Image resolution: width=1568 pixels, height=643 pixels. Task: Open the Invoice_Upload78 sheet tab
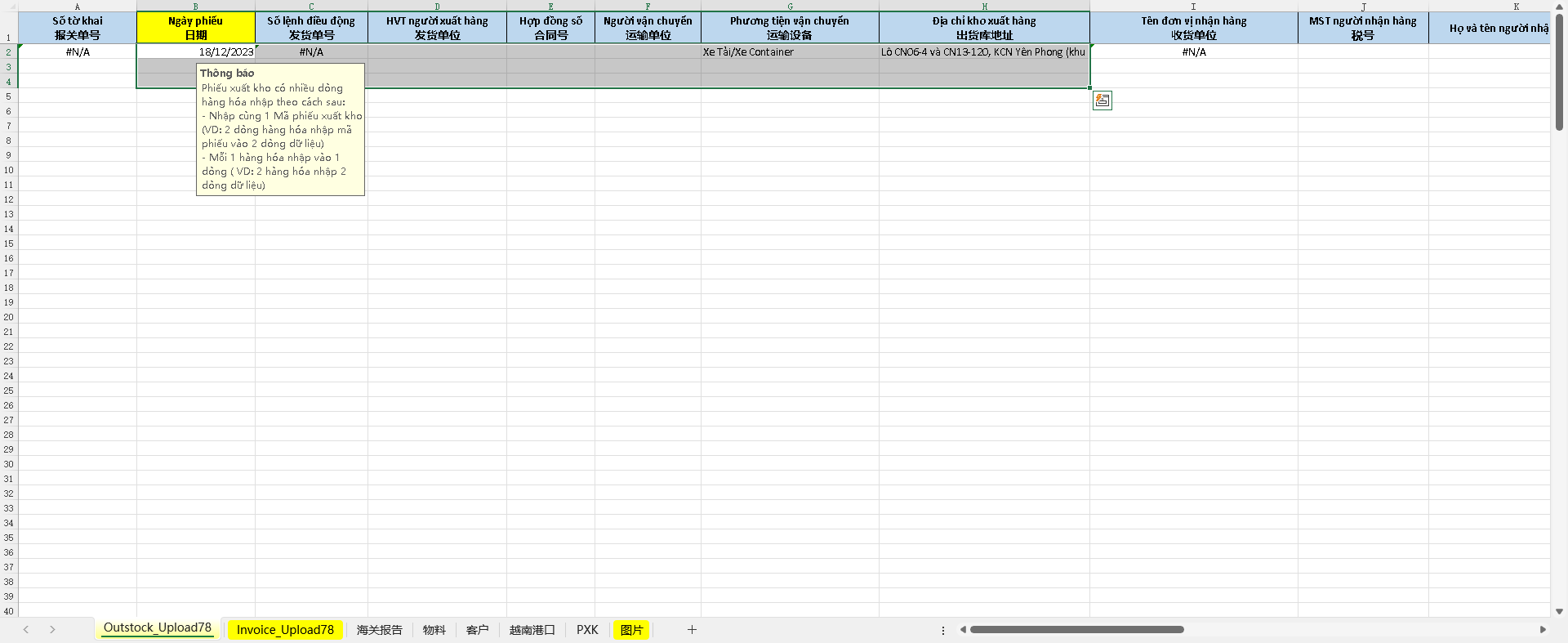tap(285, 630)
